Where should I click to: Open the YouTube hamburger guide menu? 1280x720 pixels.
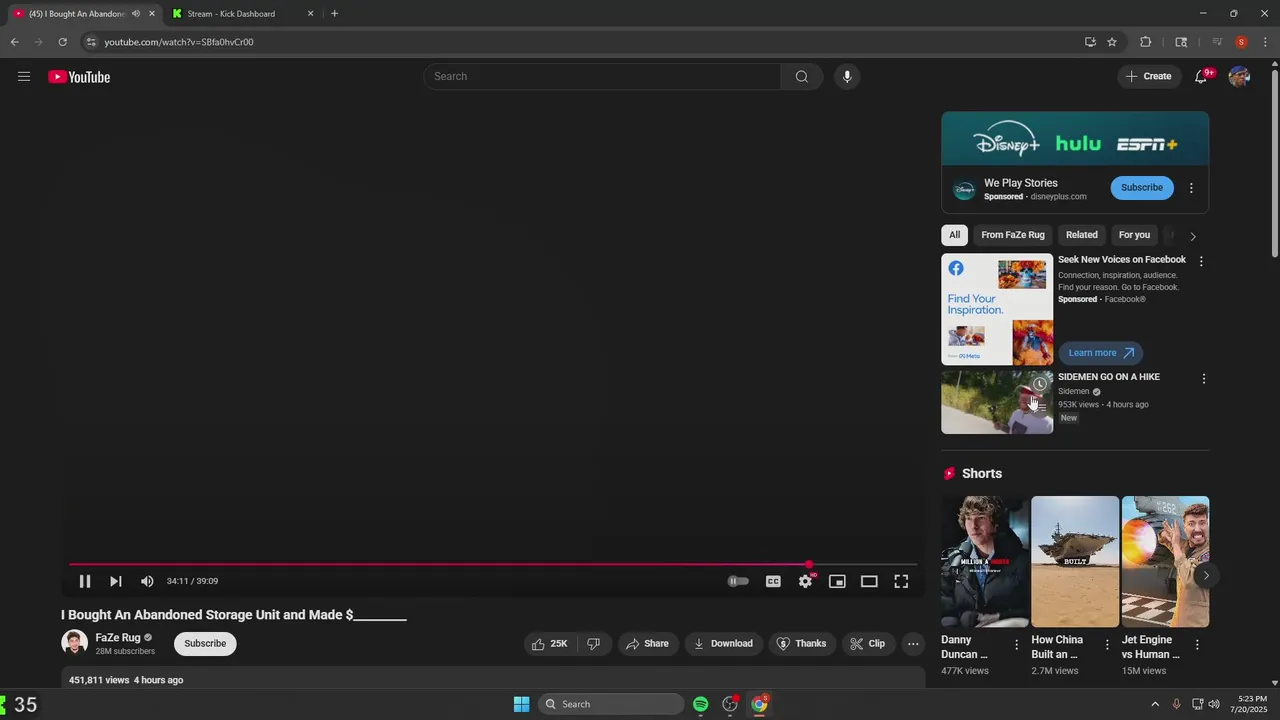[24, 77]
